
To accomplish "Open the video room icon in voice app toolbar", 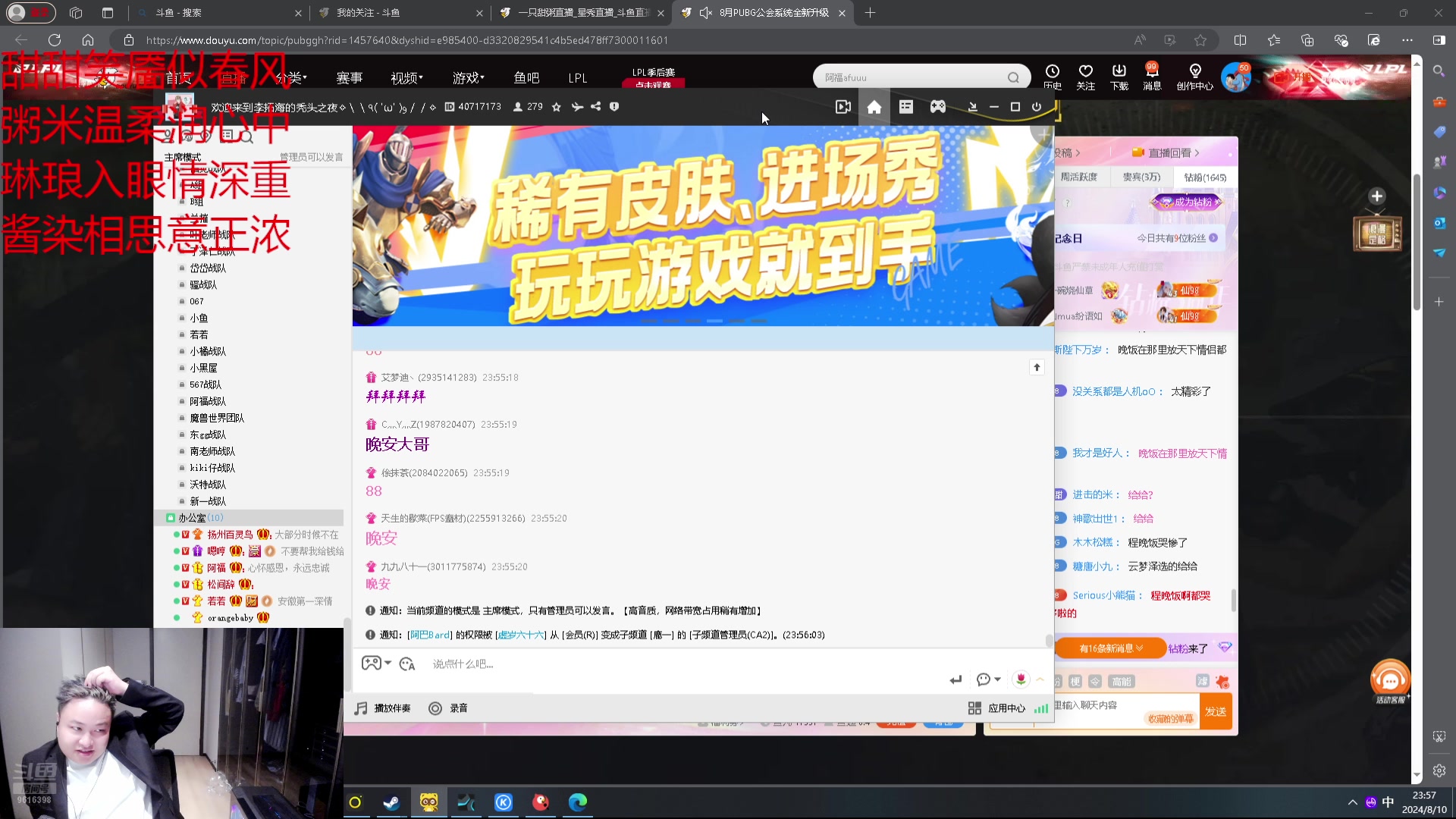I will coord(843,107).
